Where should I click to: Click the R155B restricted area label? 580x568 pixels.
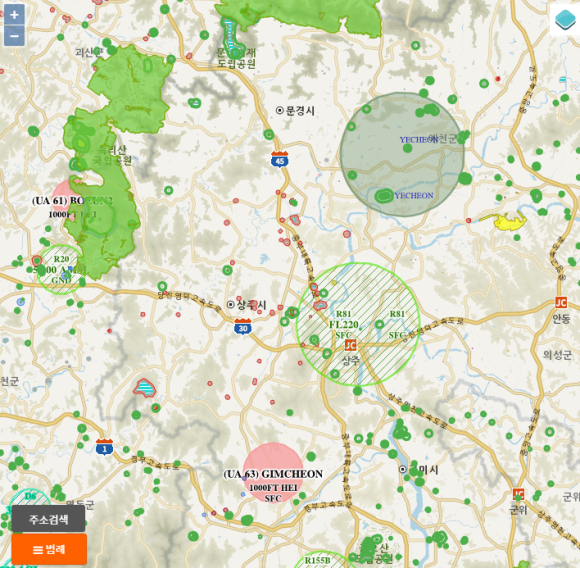tap(317, 561)
